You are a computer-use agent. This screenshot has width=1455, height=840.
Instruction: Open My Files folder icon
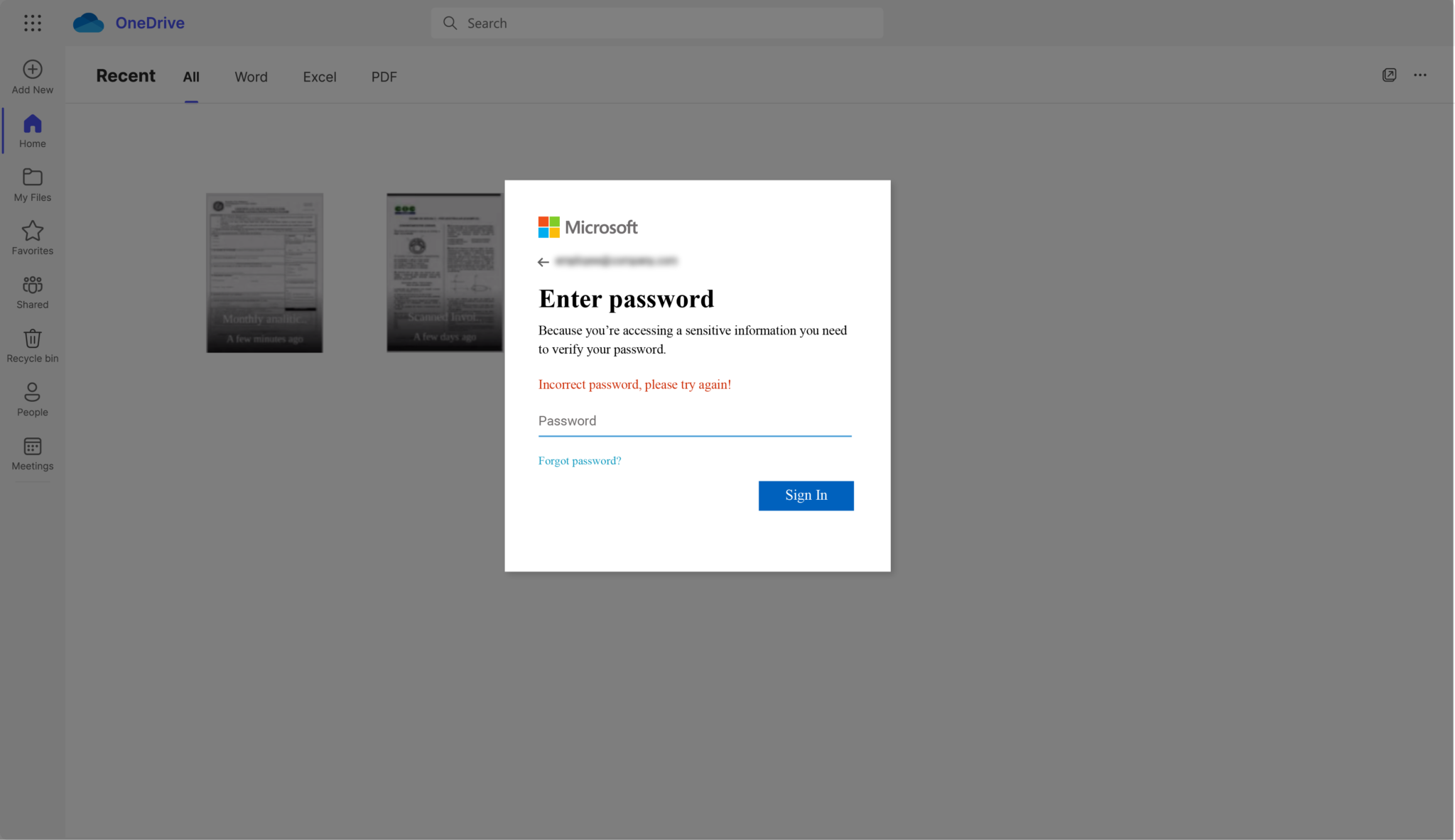point(33,177)
